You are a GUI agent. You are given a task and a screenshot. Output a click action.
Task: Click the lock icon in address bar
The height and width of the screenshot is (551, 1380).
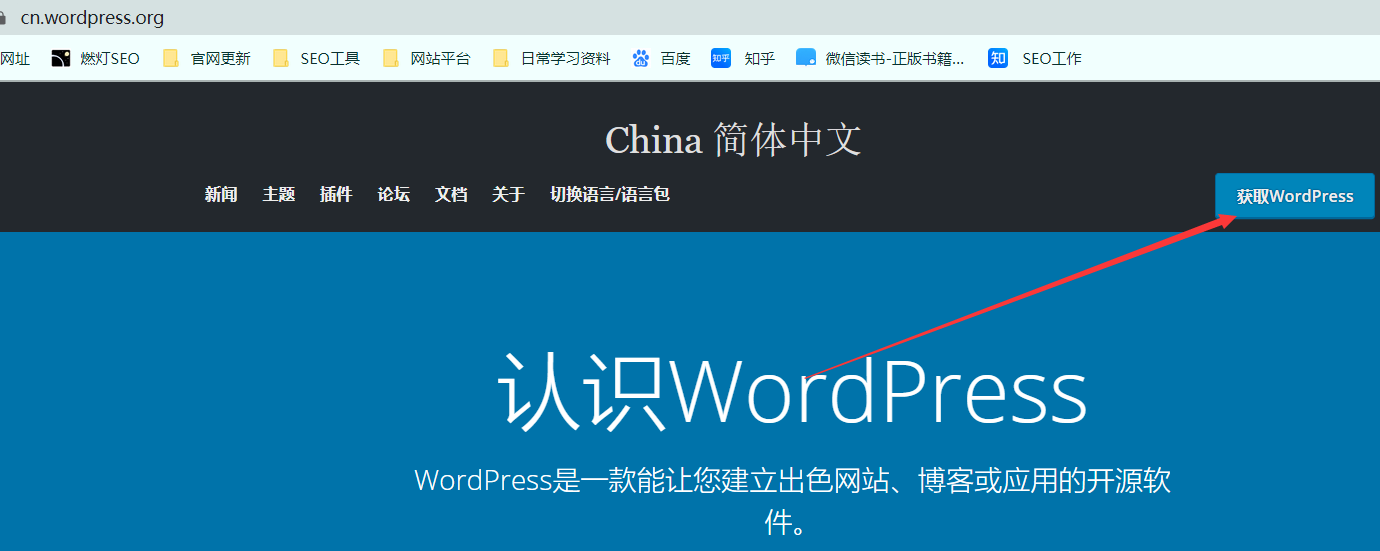tap(3, 18)
